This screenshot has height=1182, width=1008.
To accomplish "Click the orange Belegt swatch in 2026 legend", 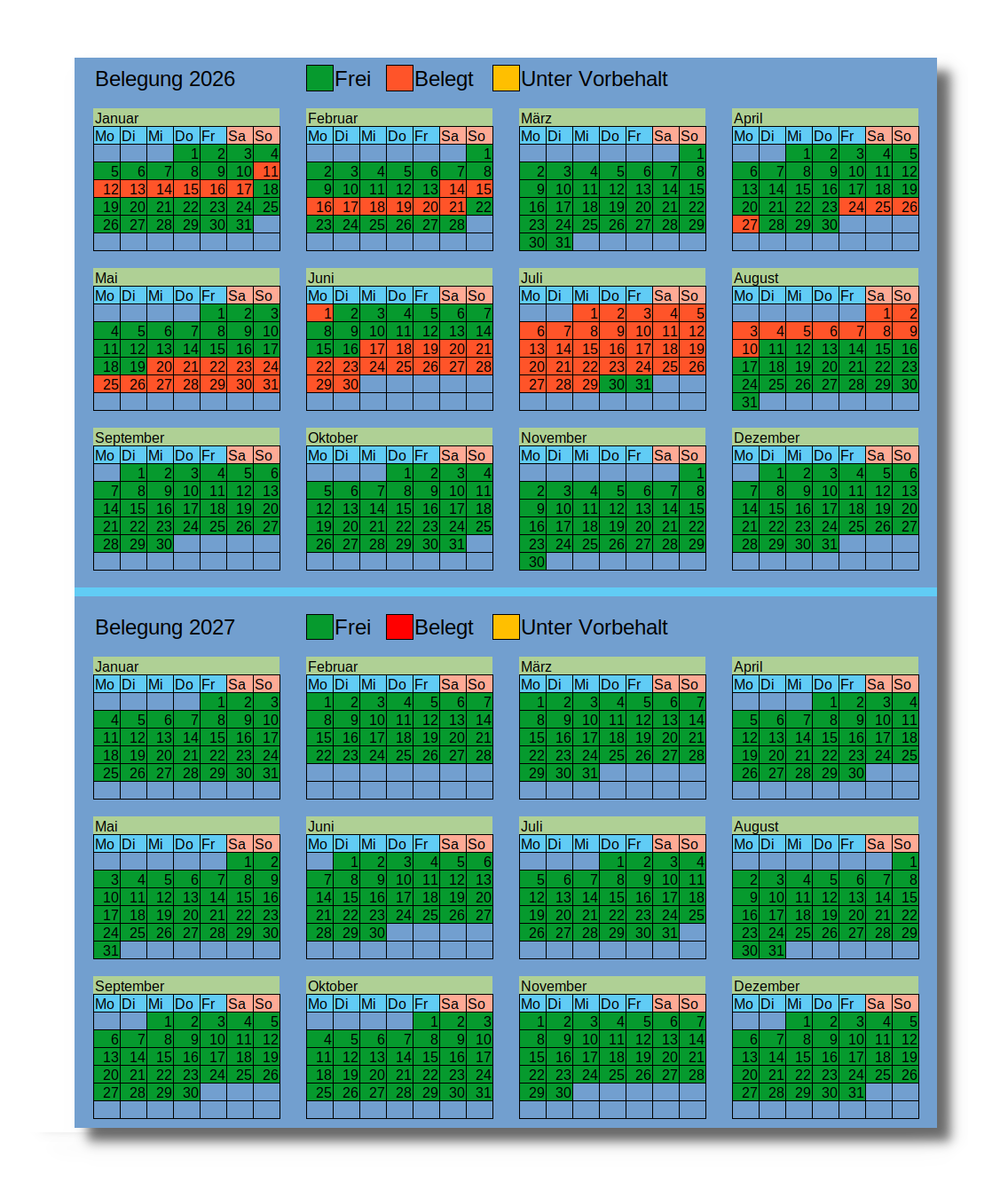I will [399, 78].
